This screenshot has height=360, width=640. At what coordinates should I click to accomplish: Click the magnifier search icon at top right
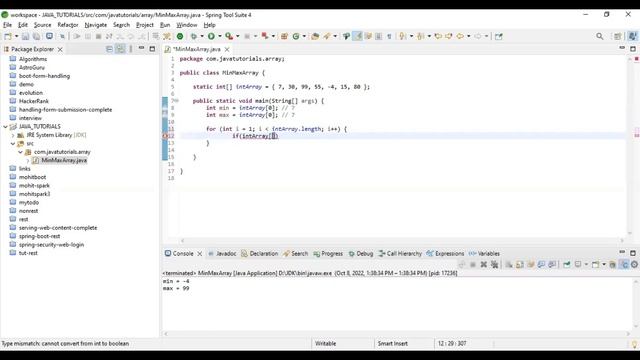[600, 36]
